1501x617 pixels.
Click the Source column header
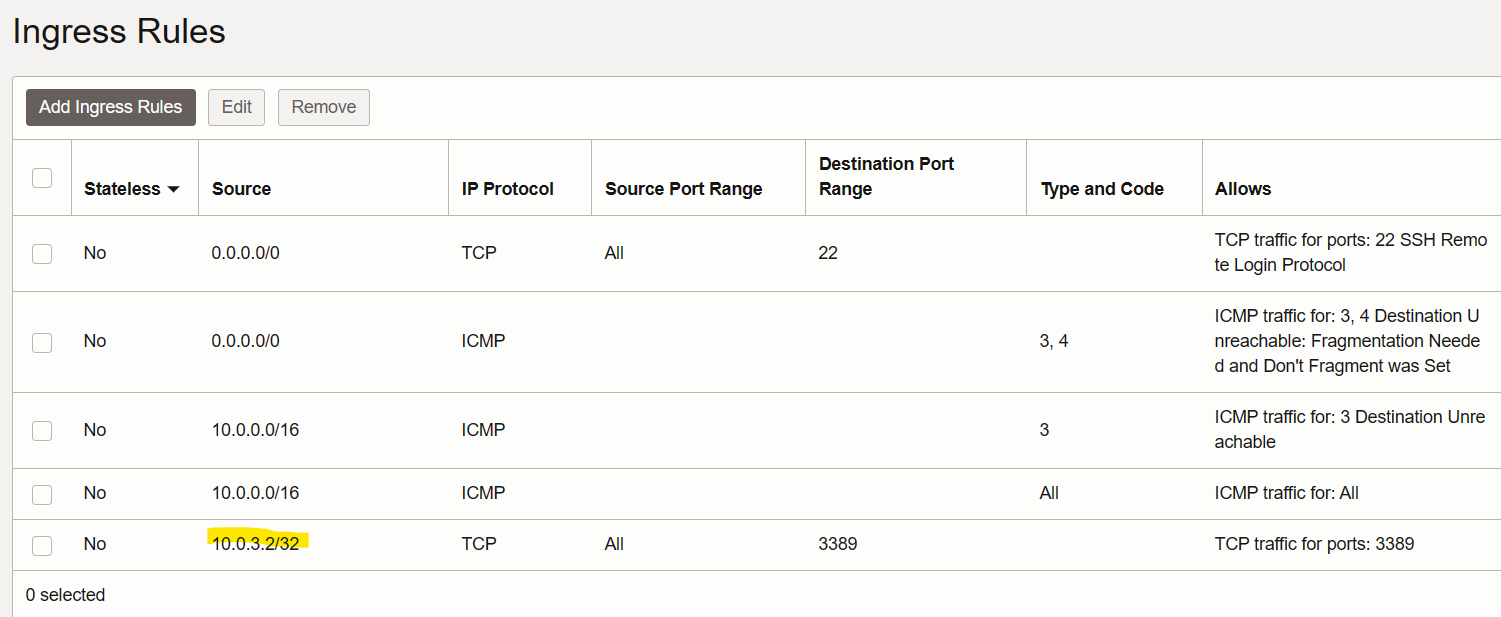click(x=241, y=188)
